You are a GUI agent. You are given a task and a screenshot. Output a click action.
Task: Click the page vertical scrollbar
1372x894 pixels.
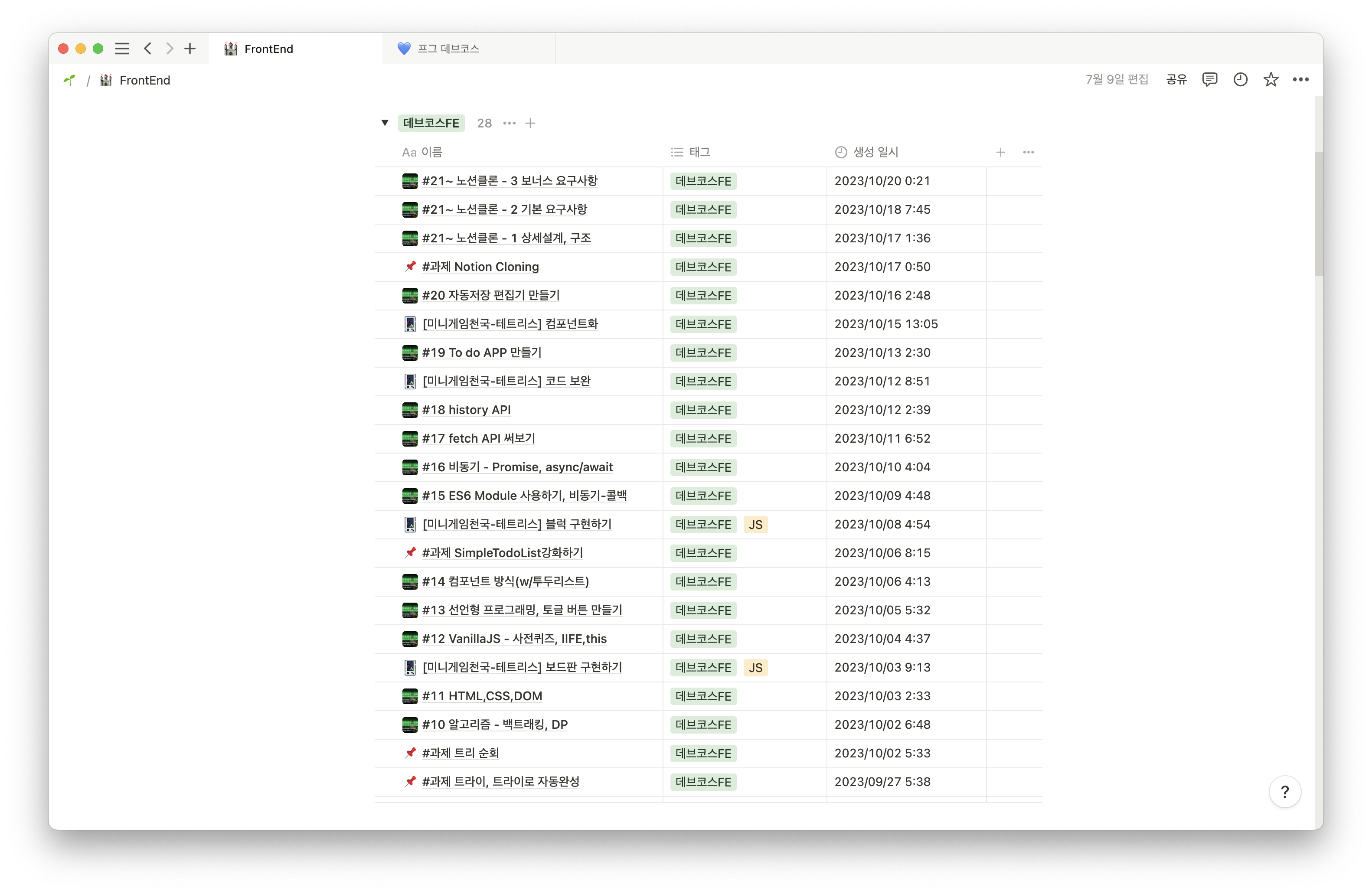1318,213
